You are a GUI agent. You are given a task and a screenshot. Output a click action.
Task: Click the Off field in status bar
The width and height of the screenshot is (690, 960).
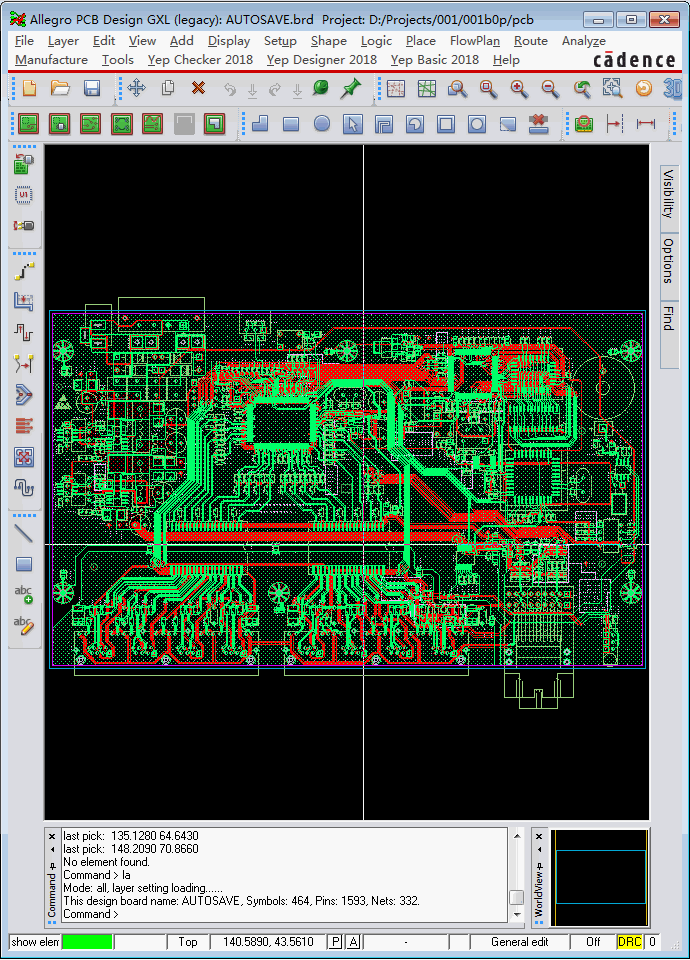(x=593, y=942)
